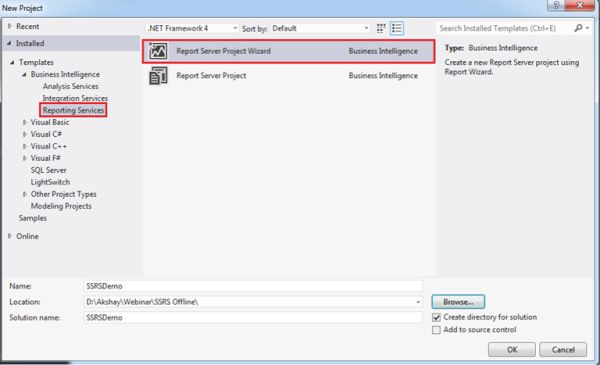600x365 pixels.
Task: Select Analysis Services template category
Action: pyautogui.click(x=70, y=86)
